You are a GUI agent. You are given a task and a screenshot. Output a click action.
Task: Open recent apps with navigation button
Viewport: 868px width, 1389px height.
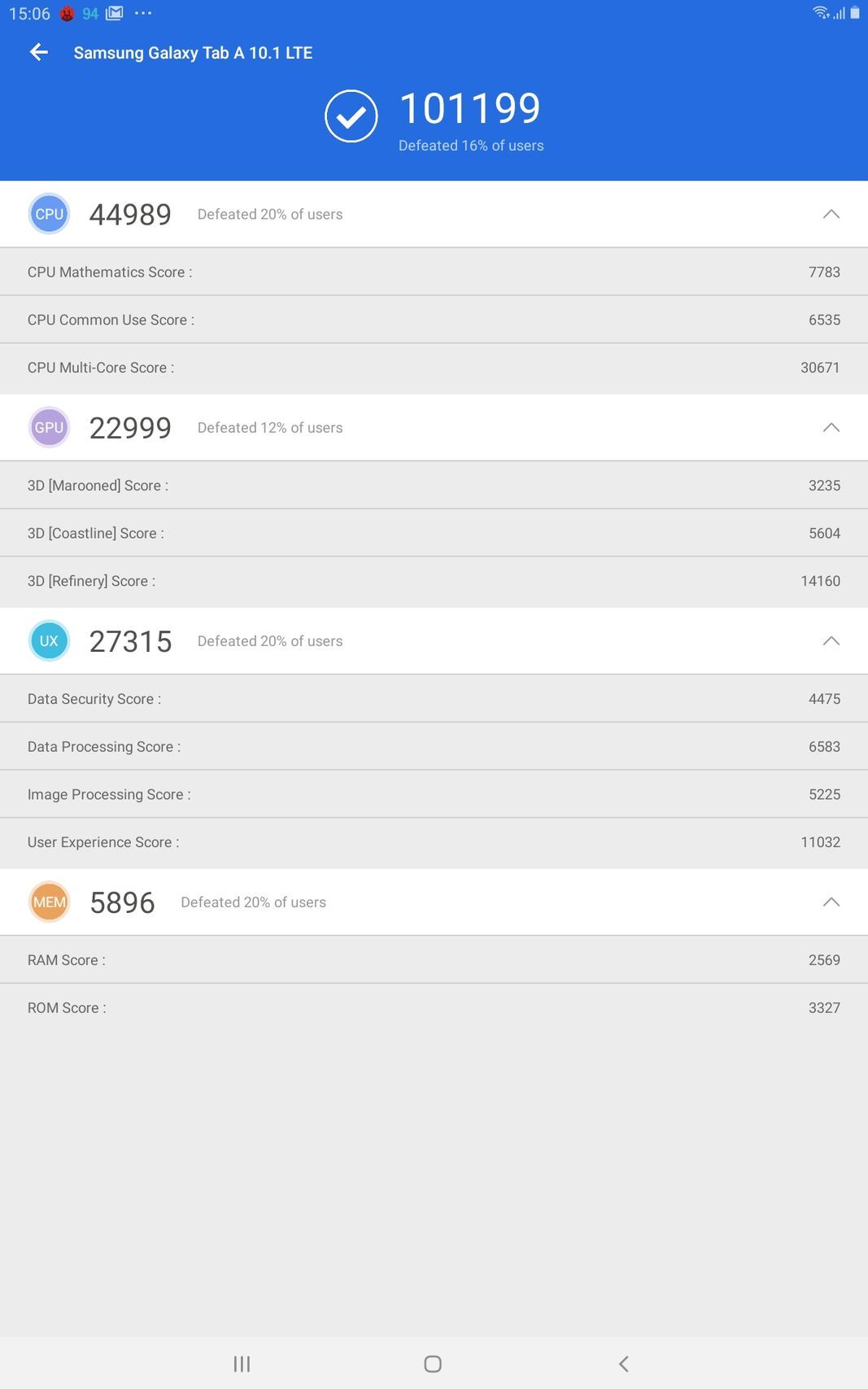pyautogui.click(x=242, y=1364)
